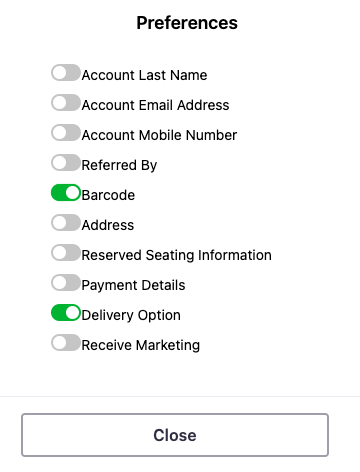Image resolution: width=360 pixels, height=472 pixels.
Task: Click the 'Receive Marketing' label text
Action: tap(141, 345)
